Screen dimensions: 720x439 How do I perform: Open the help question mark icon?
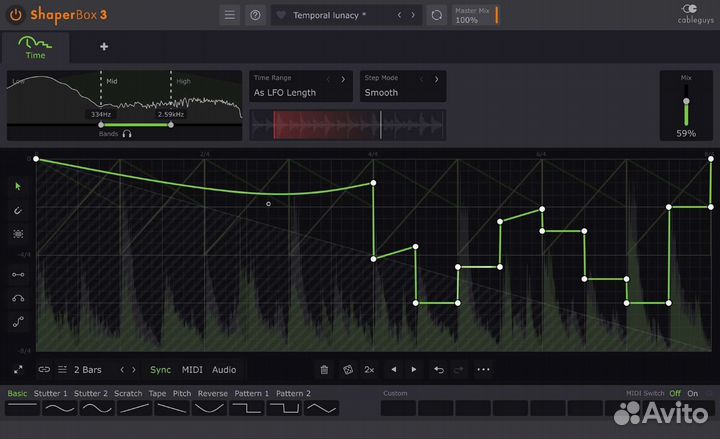tap(255, 15)
